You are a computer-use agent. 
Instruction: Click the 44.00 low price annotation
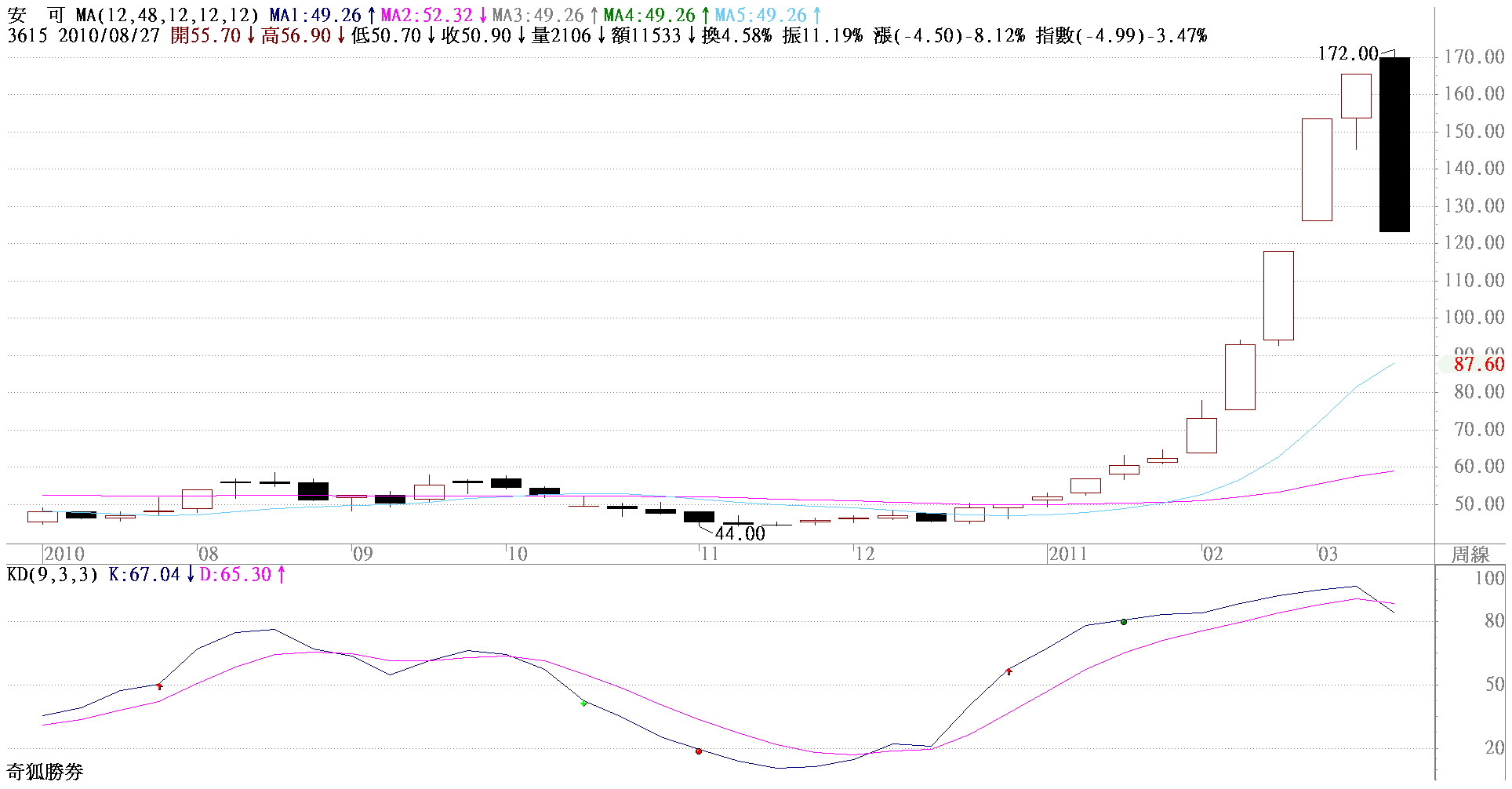(x=740, y=533)
